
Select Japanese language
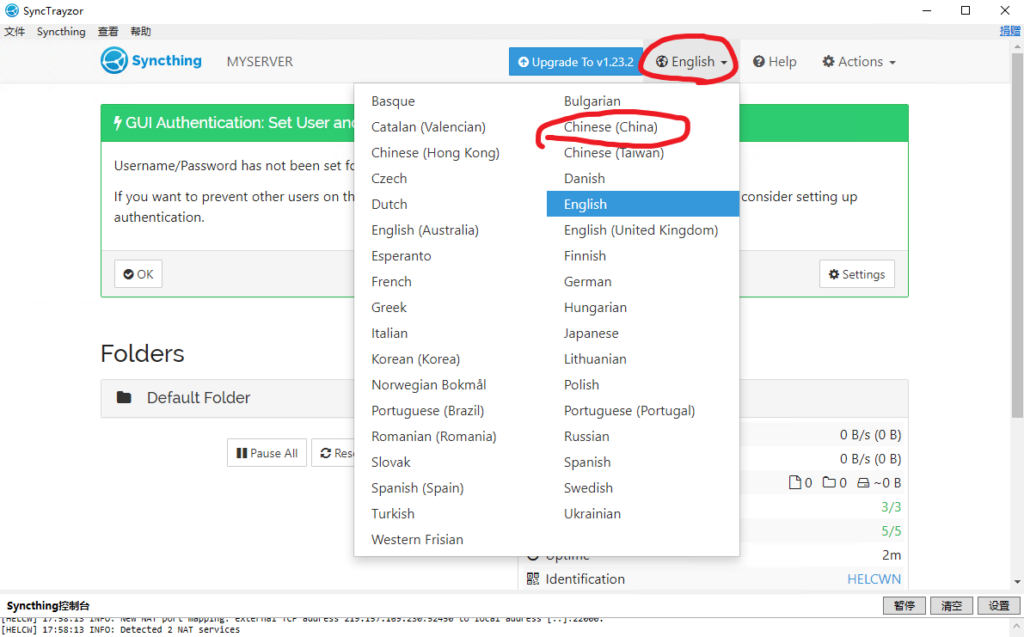(x=590, y=333)
